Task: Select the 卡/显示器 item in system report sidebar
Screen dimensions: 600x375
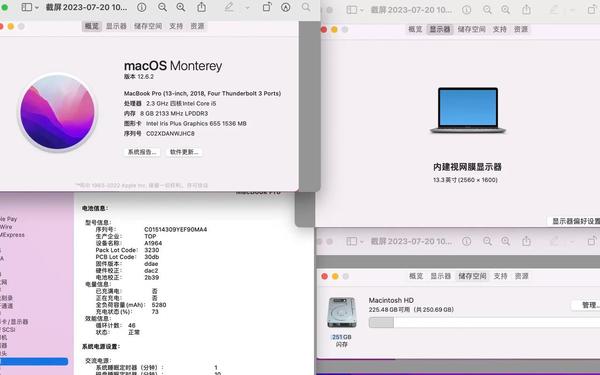Action: 14,321
